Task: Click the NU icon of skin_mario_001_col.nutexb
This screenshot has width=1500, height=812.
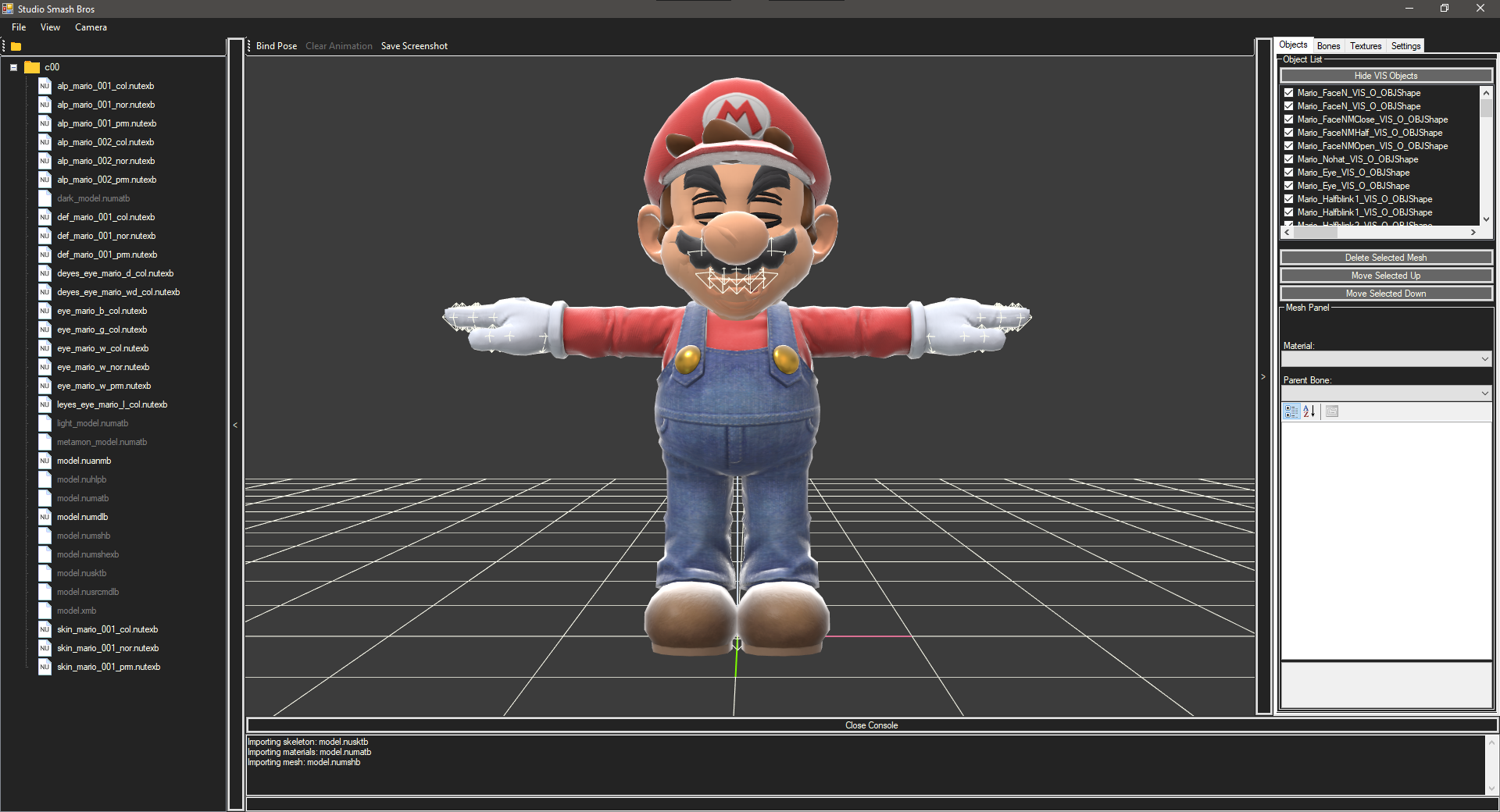Action: tap(45, 629)
